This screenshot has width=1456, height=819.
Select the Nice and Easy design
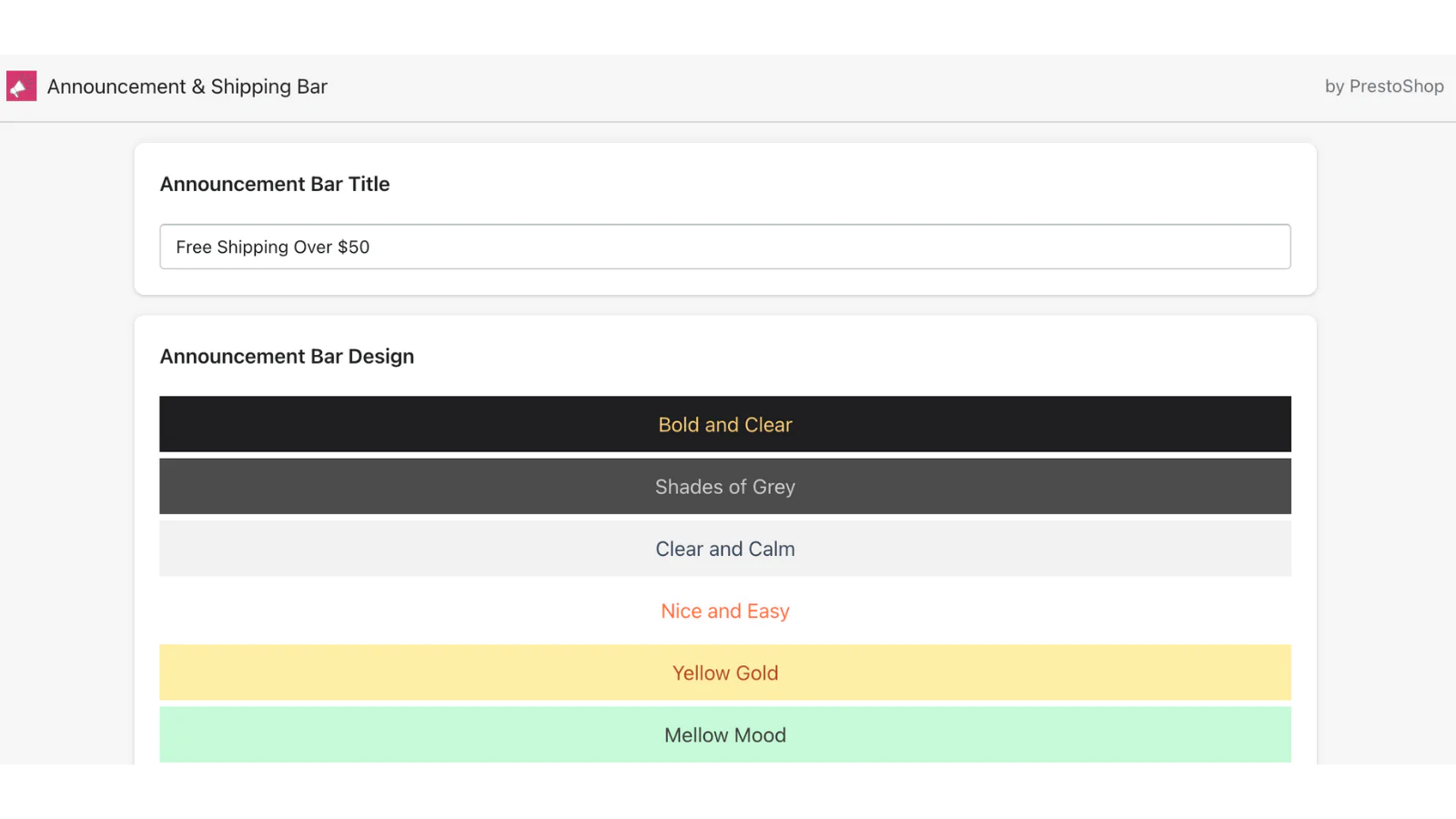pos(725,612)
